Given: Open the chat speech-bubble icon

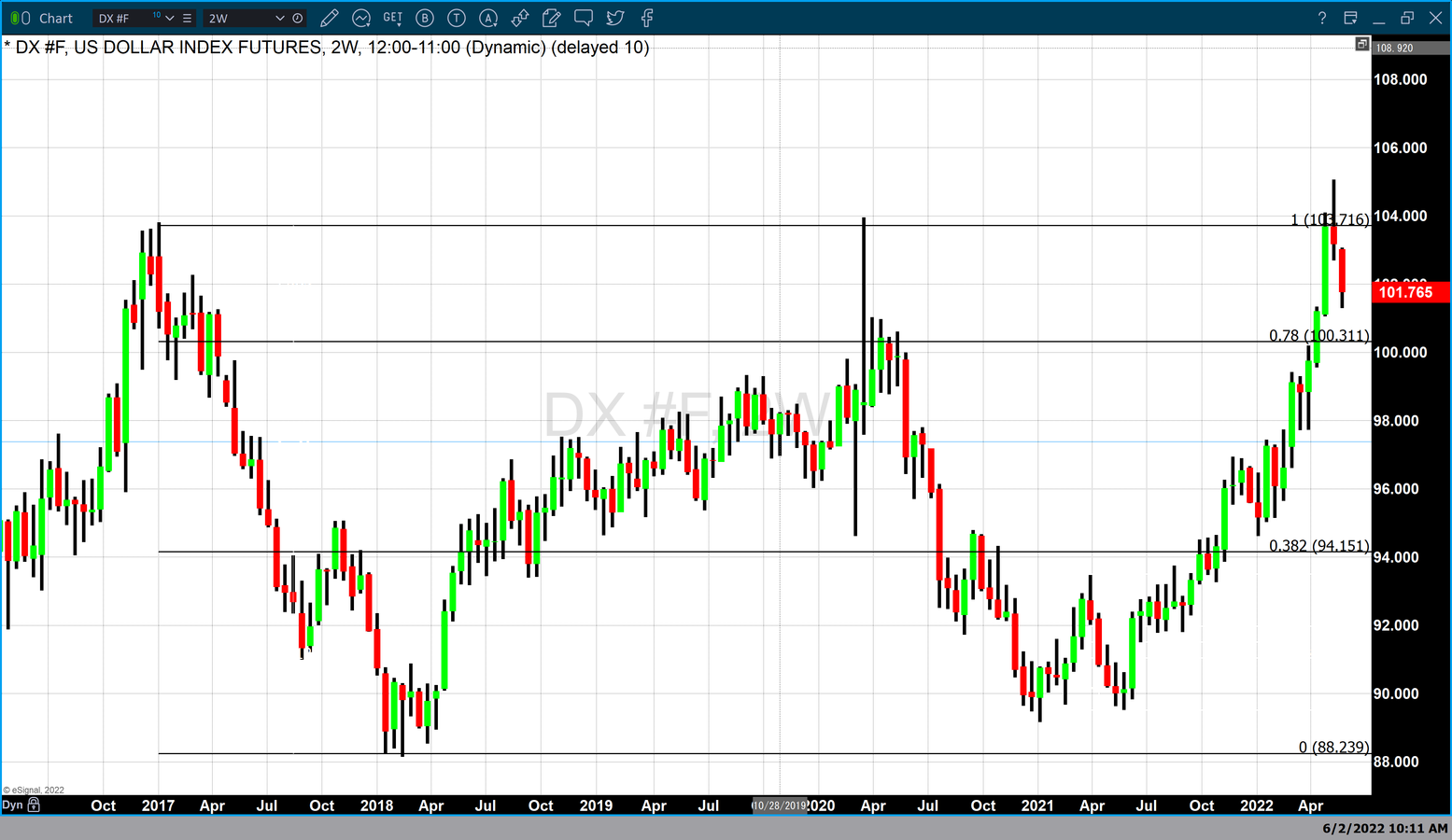Looking at the screenshot, I should tap(584, 18).
